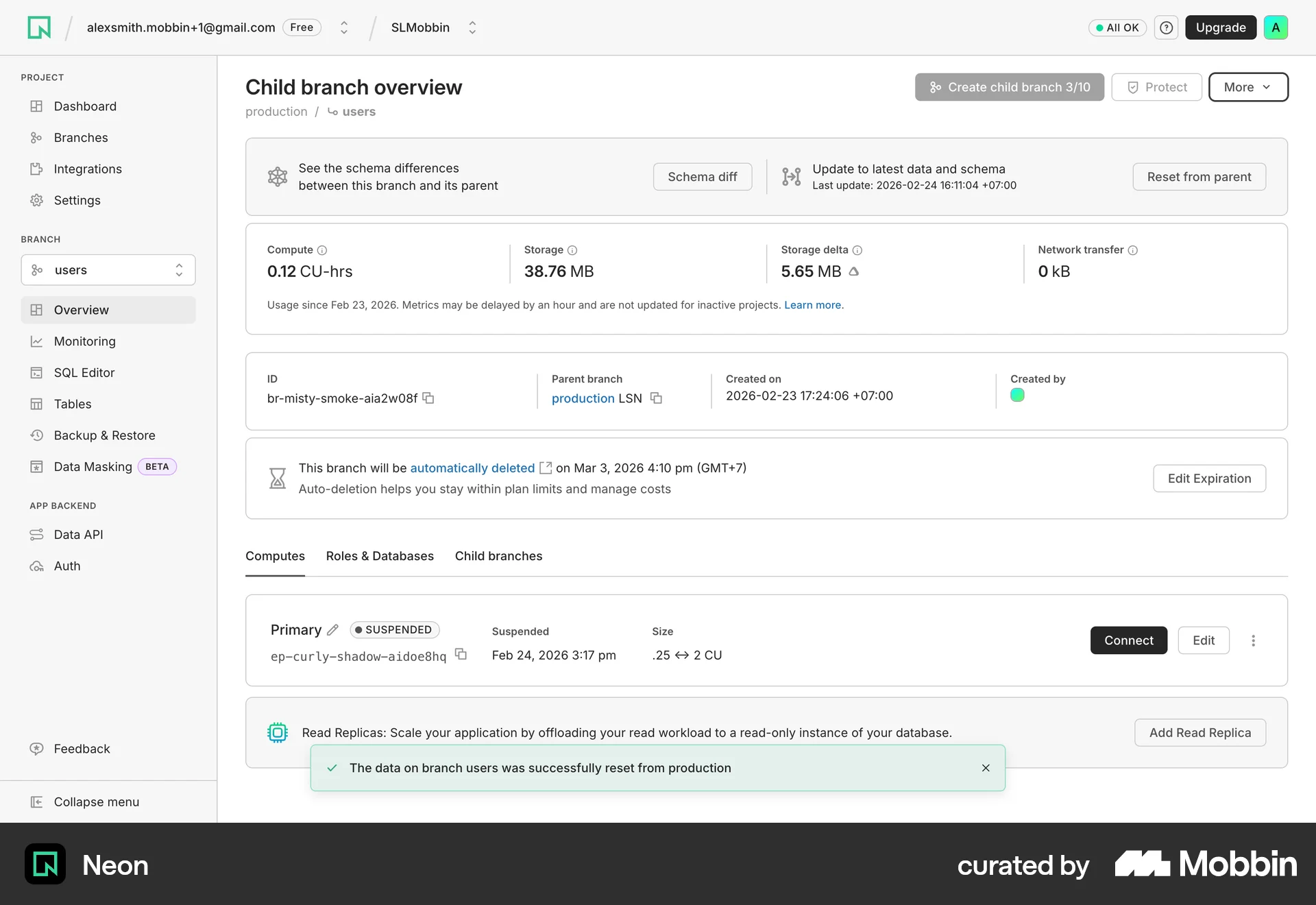
Task: Switch to the Computes tab
Action: 275,556
